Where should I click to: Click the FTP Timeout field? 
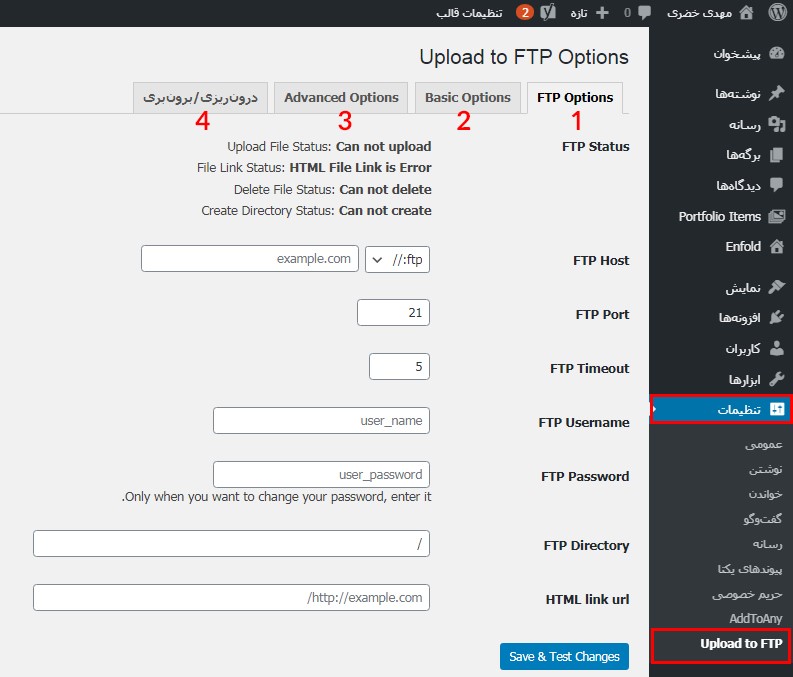[x=400, y=367]
